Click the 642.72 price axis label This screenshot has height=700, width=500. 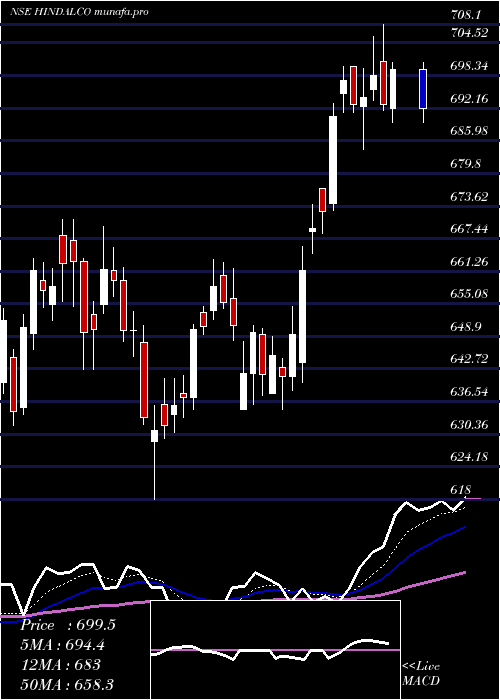[469, 359]
